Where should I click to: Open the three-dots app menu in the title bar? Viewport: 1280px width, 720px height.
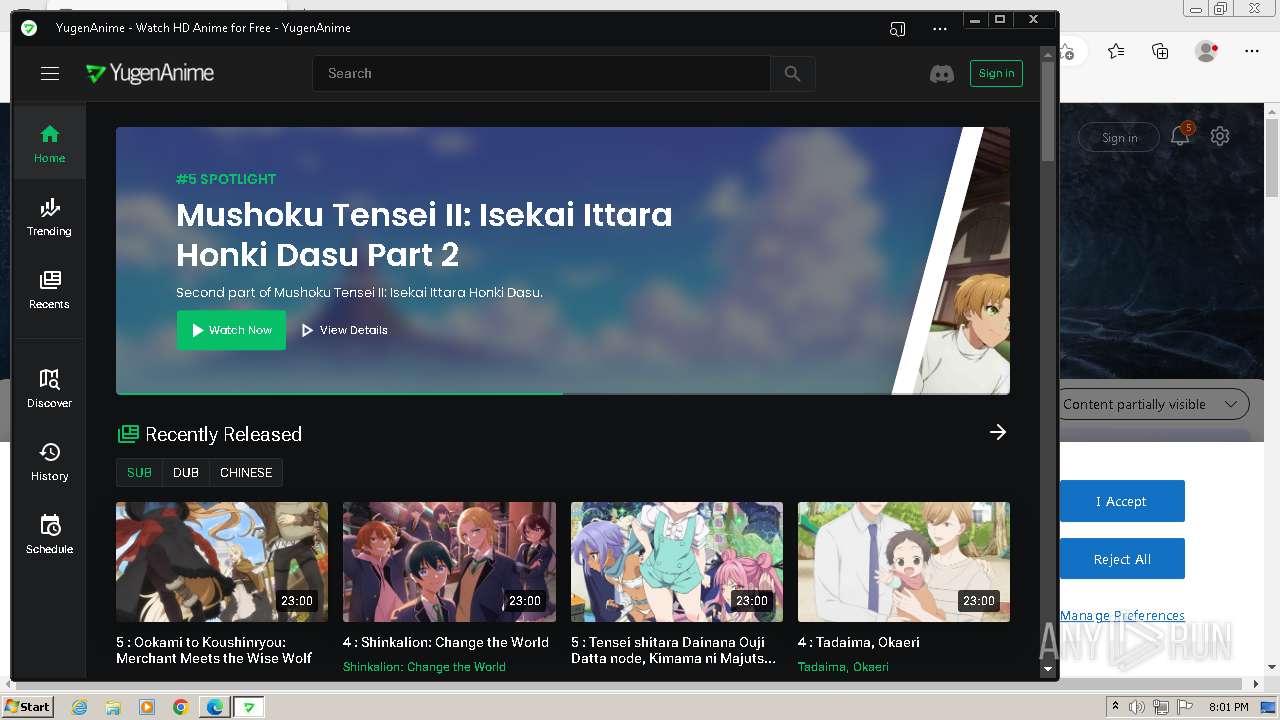pyautogui.click(x=939, y=29)
